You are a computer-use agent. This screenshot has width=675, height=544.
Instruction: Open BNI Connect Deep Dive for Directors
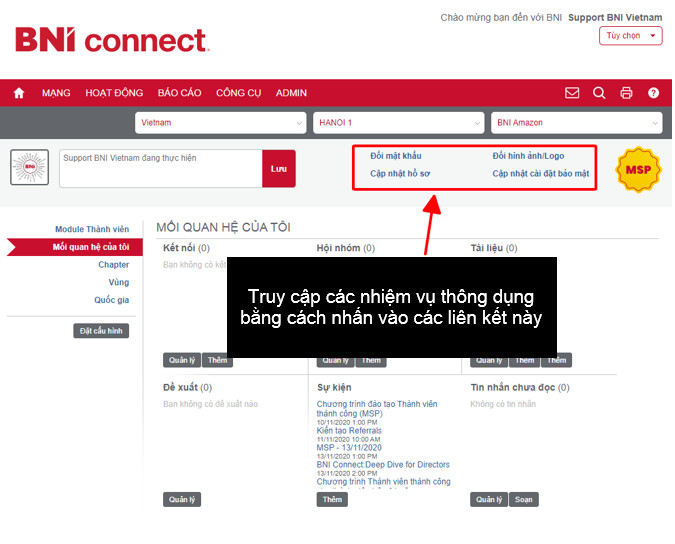pos(383,465)
